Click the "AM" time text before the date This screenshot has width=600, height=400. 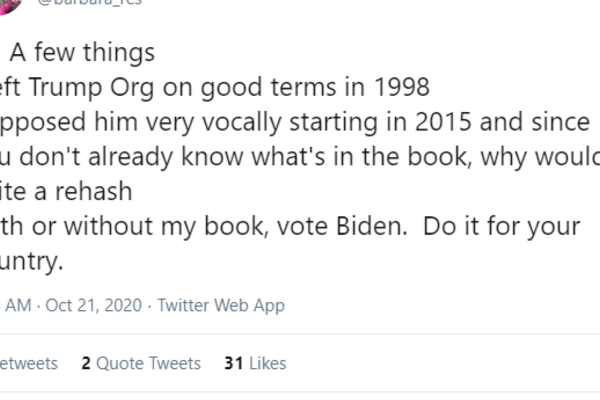pyautogui.click(x=19, y=305)
